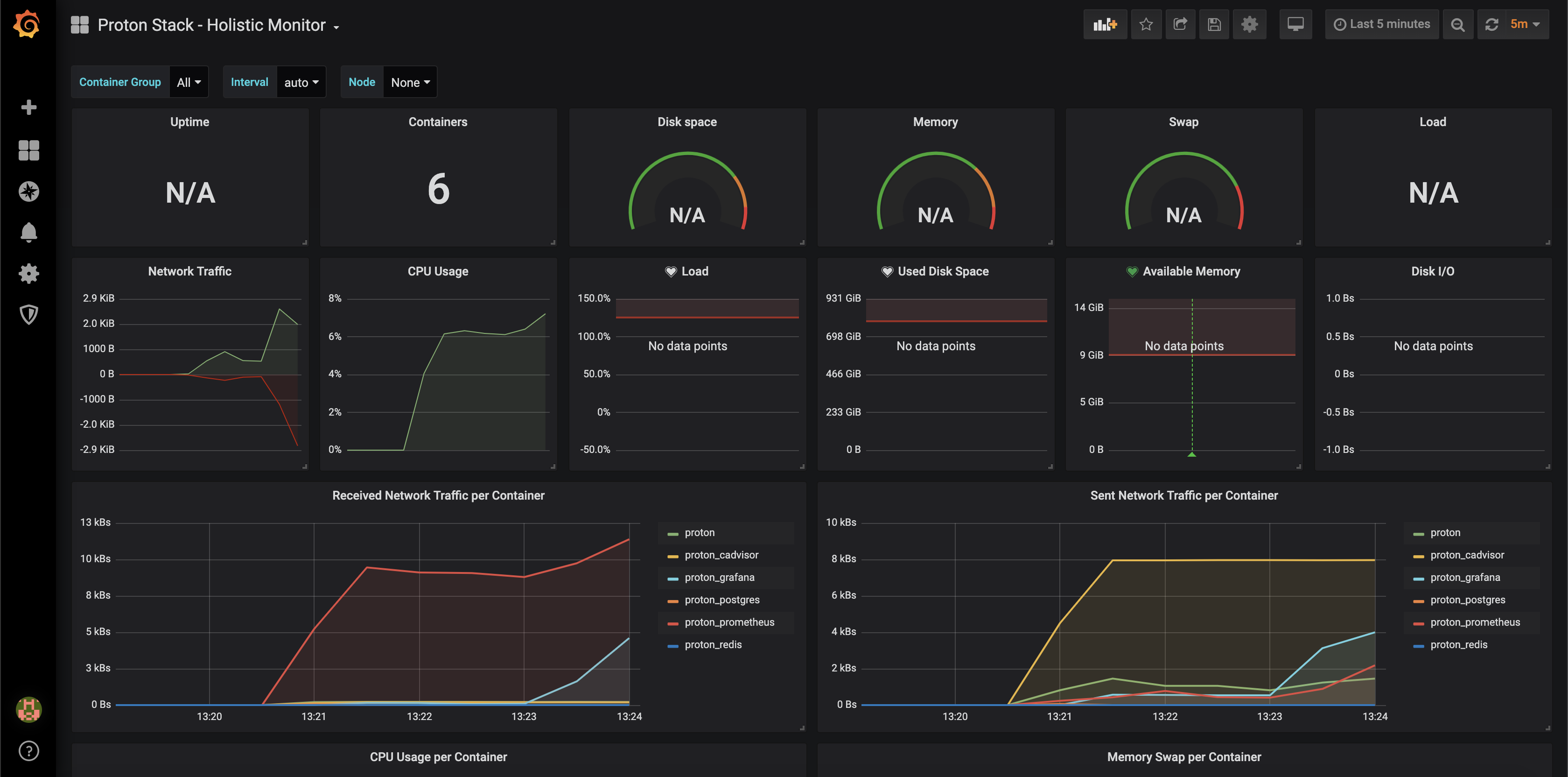The height and width of the screenshot is (777, 1568).
Task: Open CPU Usage per Container panel menu
Action: pos(438,757)
